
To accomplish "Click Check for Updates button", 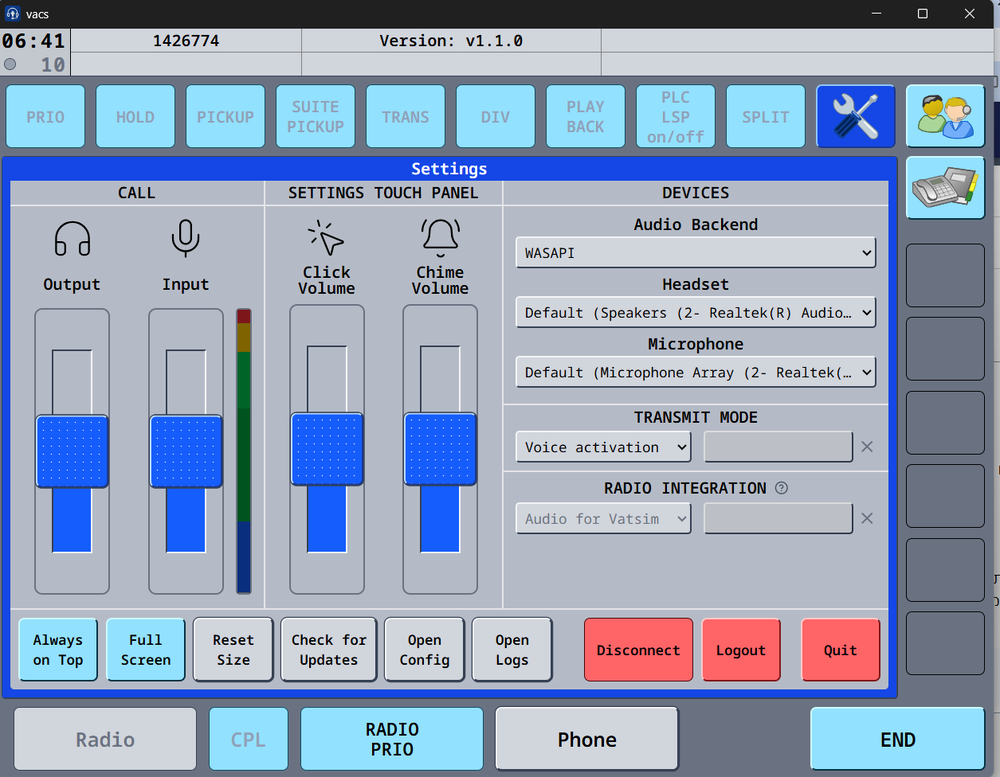I will pos(329,650).
